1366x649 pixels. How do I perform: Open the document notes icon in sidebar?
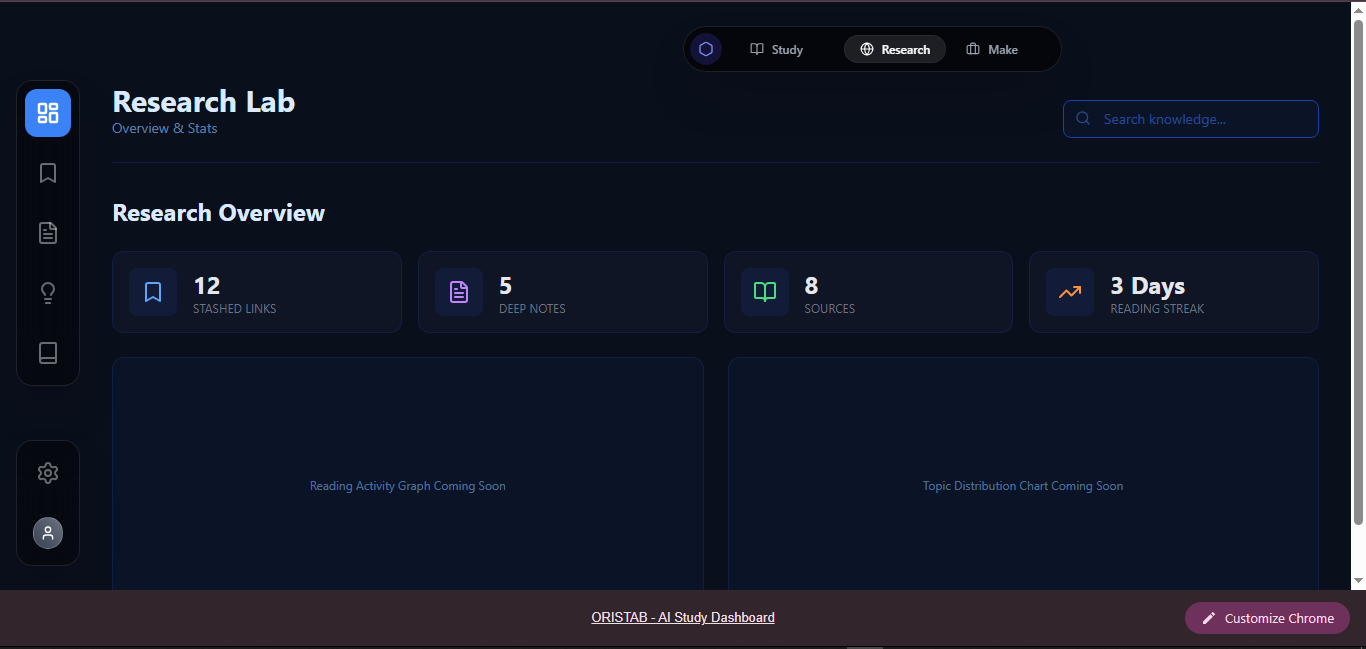click(48, 233)
